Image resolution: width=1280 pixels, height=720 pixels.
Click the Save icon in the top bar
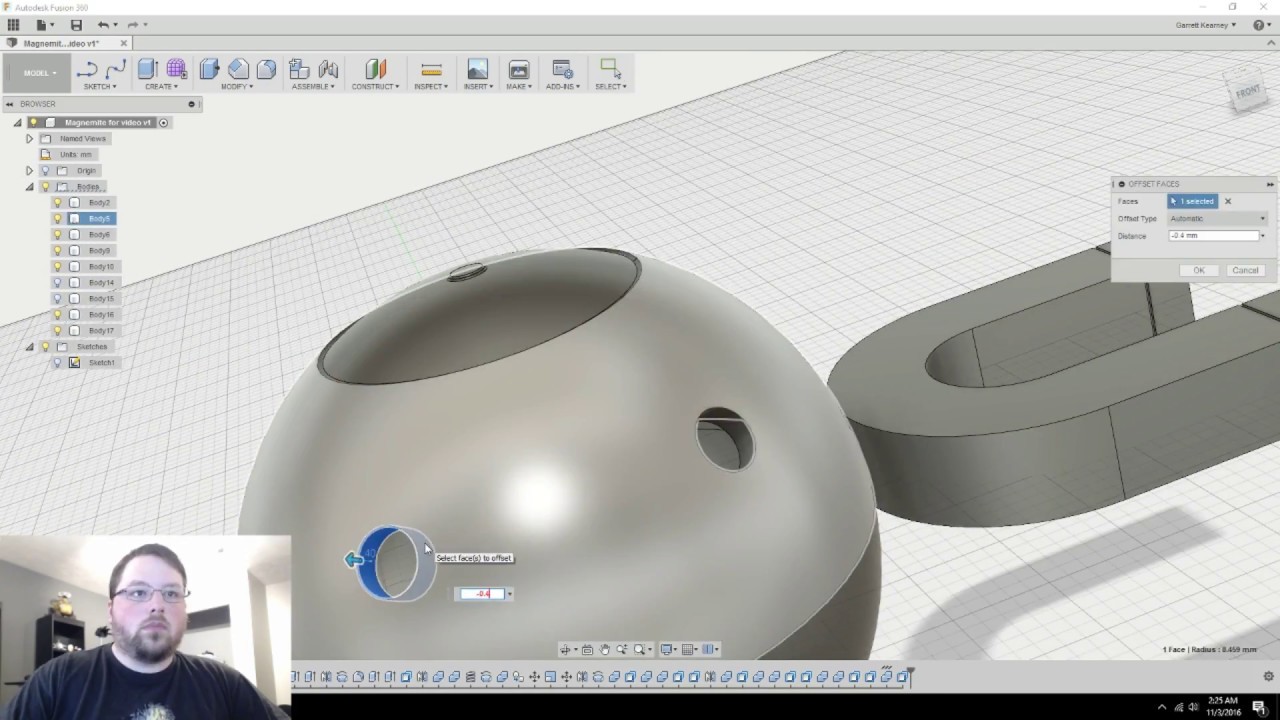76,25
